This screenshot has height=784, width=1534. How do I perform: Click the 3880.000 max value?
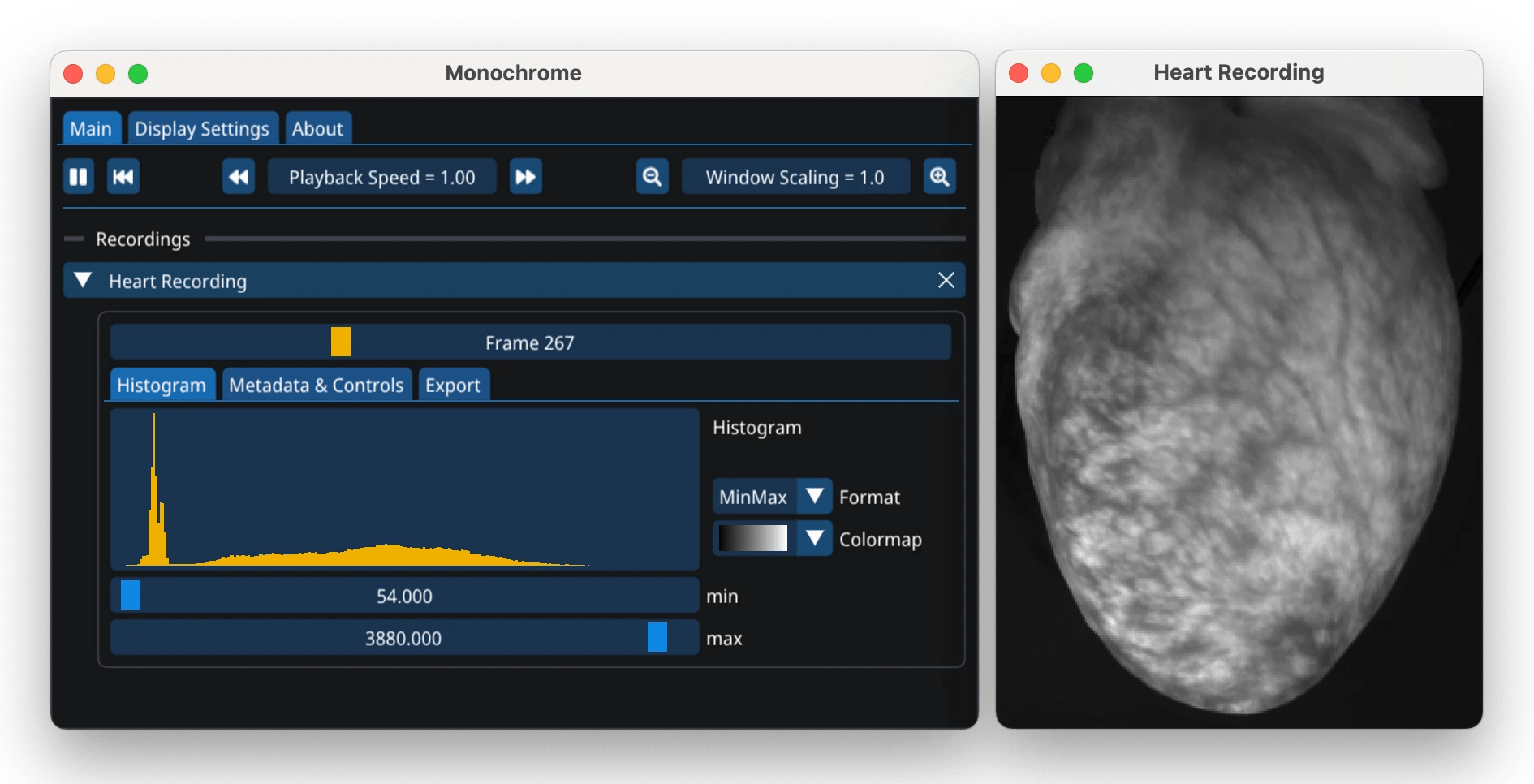pyautogui.click(x=403, y=638)
